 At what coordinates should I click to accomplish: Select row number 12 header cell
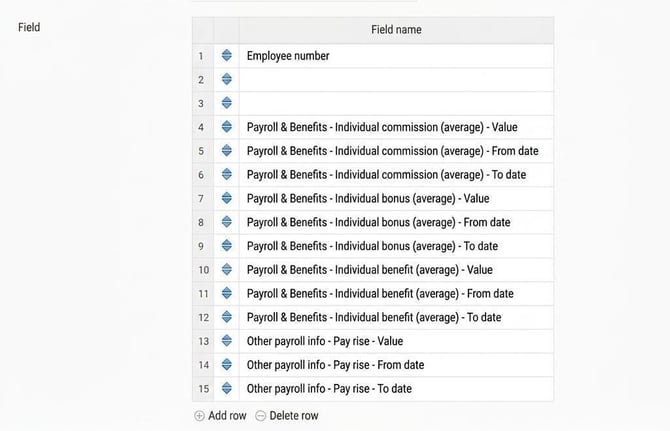[x=203, y=317]
